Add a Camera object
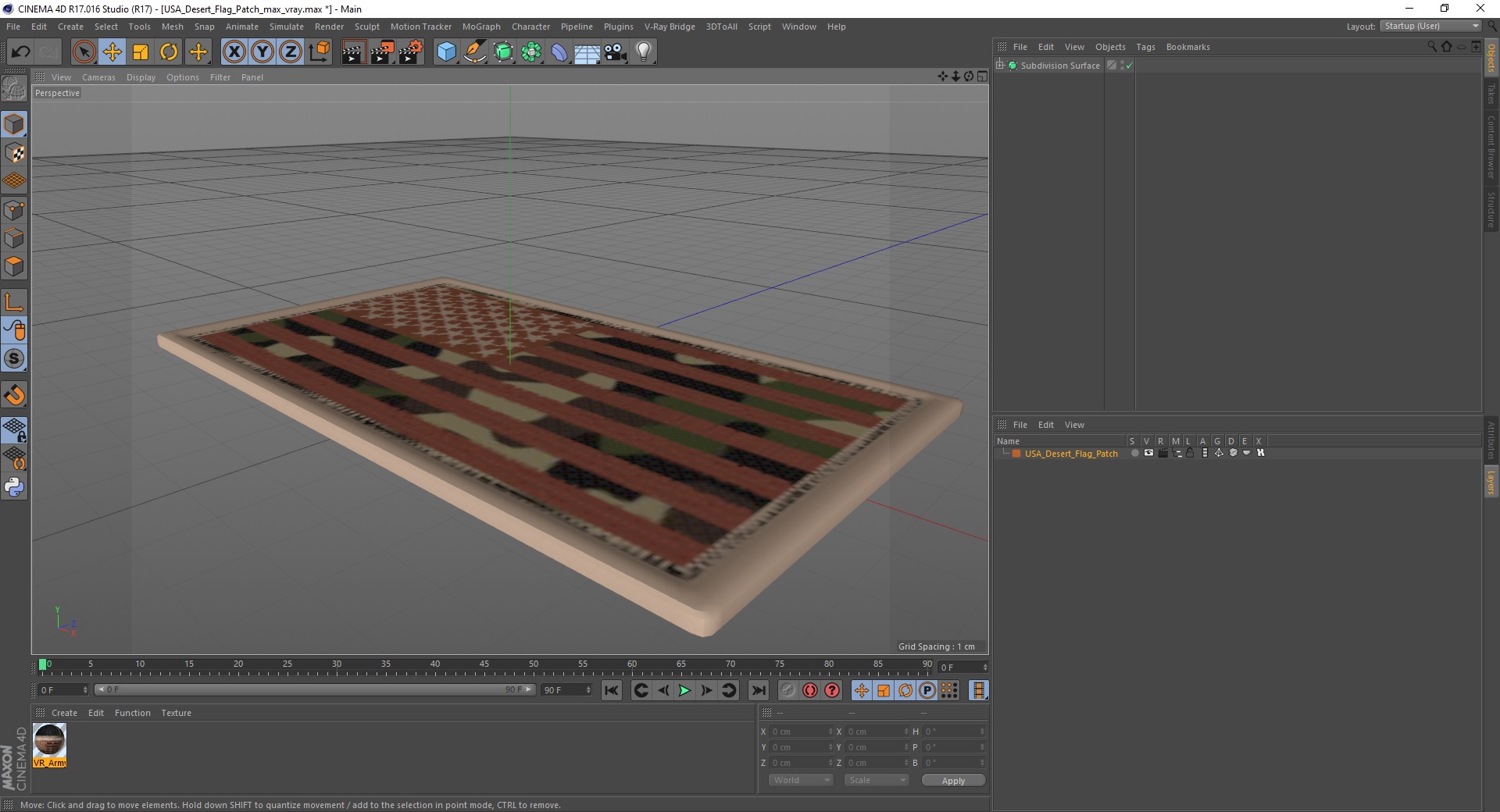This screenshot has height=812, width=1500. click(x=616, y=52)
